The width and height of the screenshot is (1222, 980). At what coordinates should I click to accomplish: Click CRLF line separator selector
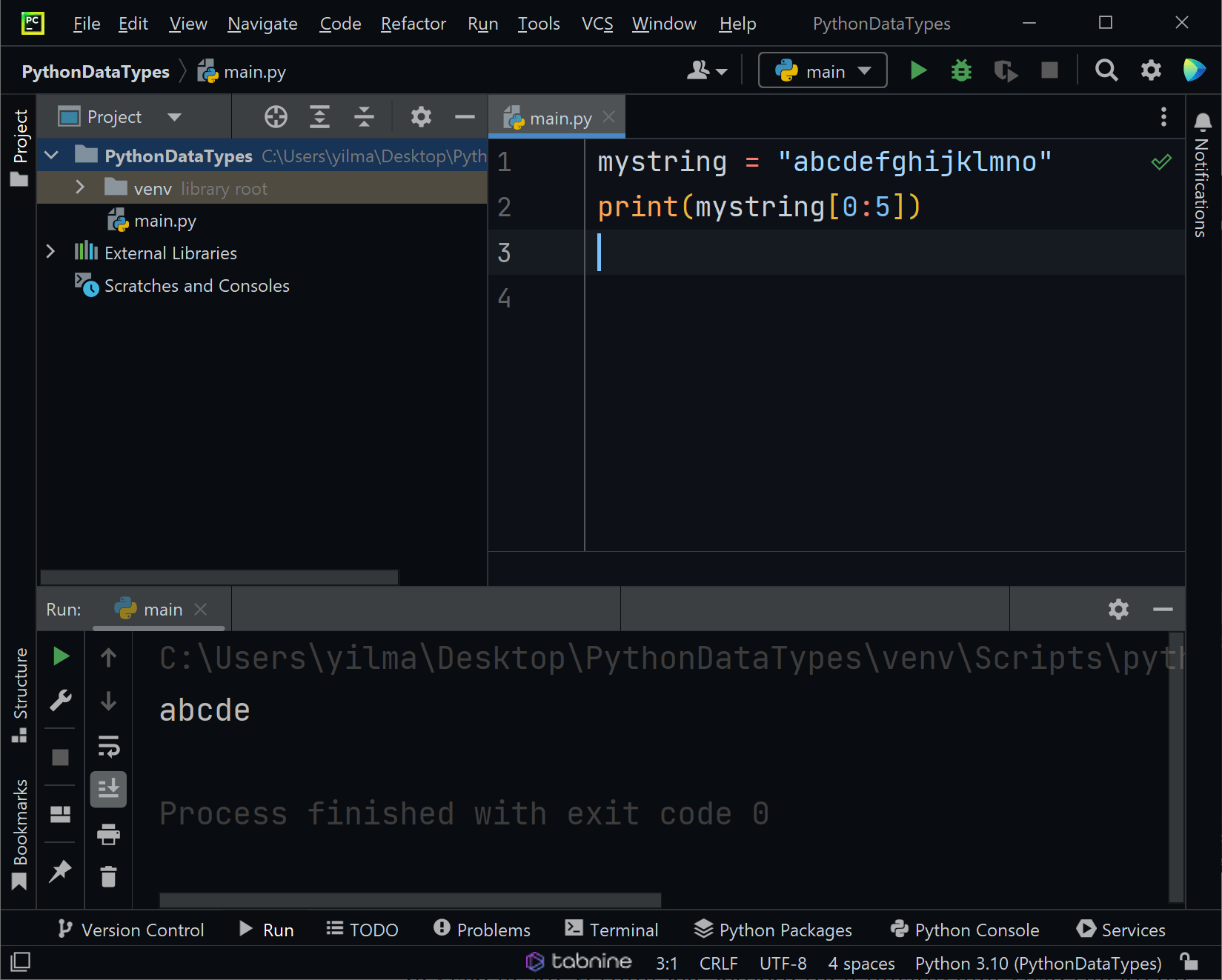click(719, 963)
